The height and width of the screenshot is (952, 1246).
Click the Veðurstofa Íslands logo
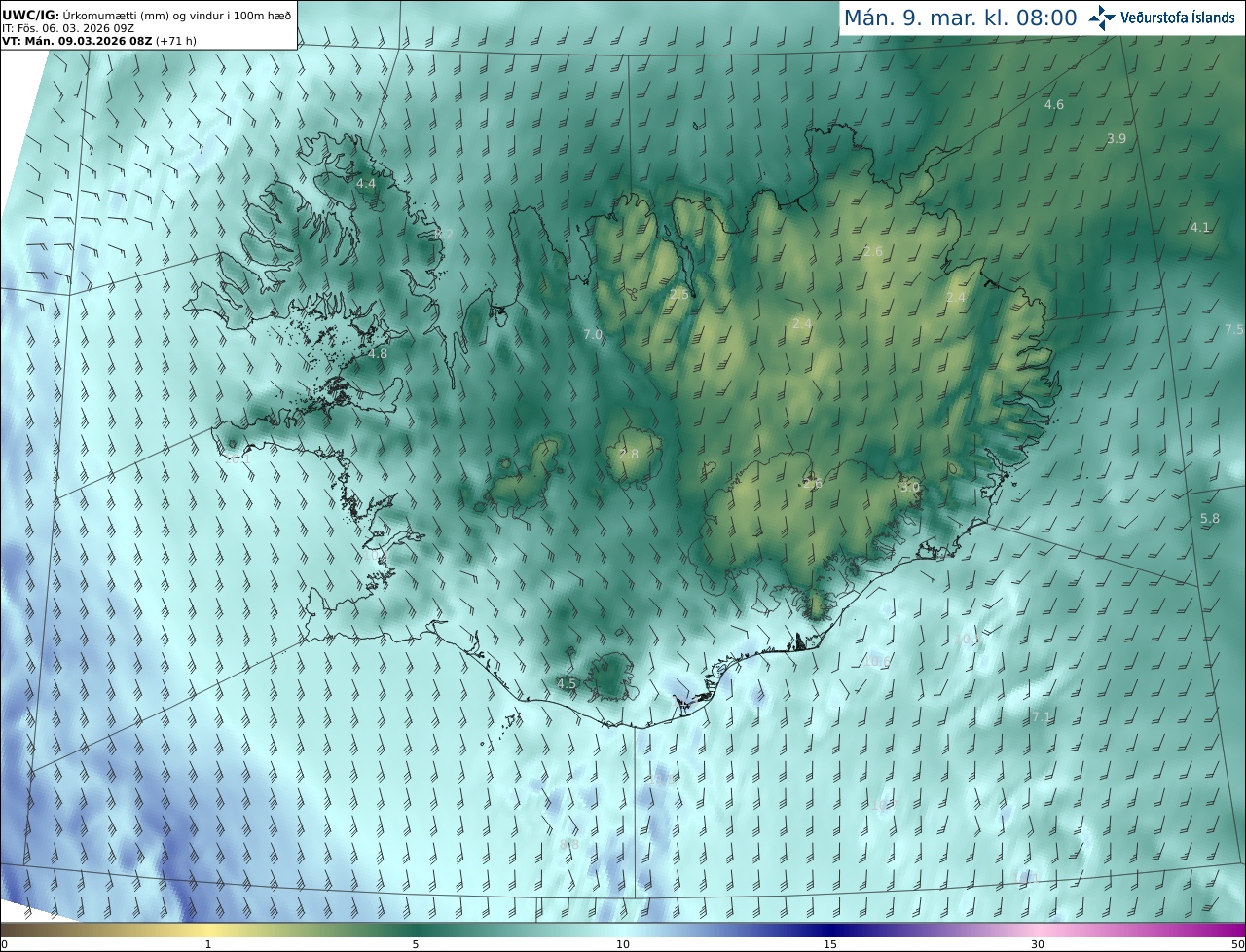pos(1161,17)
